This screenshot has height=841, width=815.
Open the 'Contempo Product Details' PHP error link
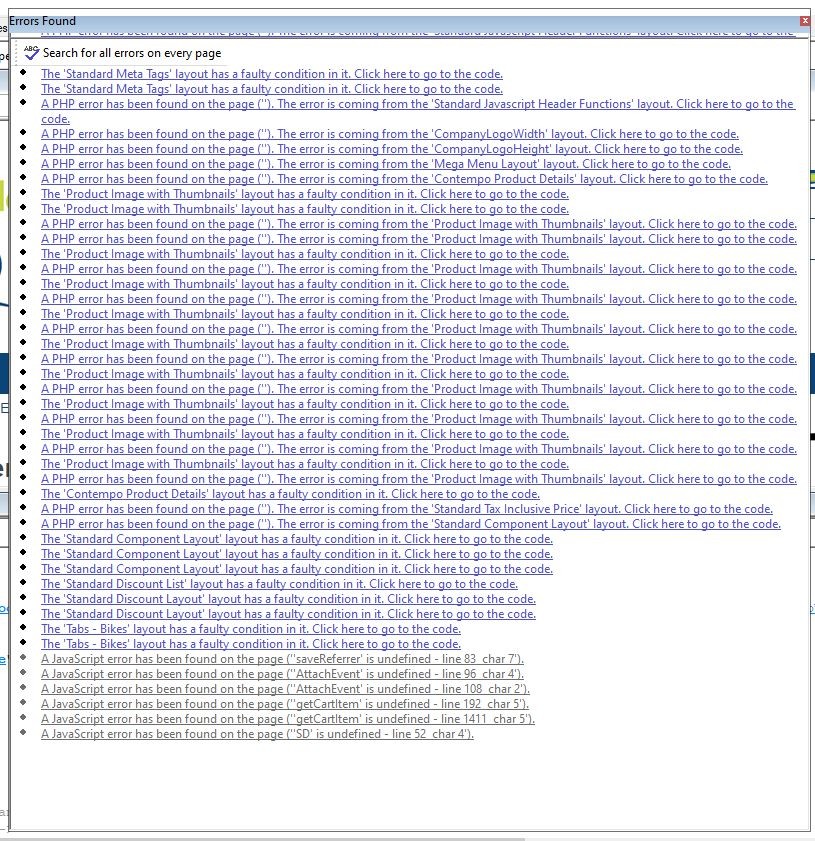coord(404,179)
